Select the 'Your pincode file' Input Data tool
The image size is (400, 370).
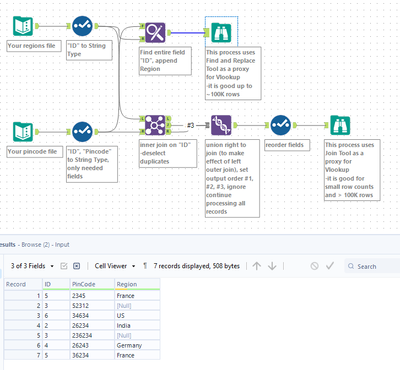coord(23,132)
